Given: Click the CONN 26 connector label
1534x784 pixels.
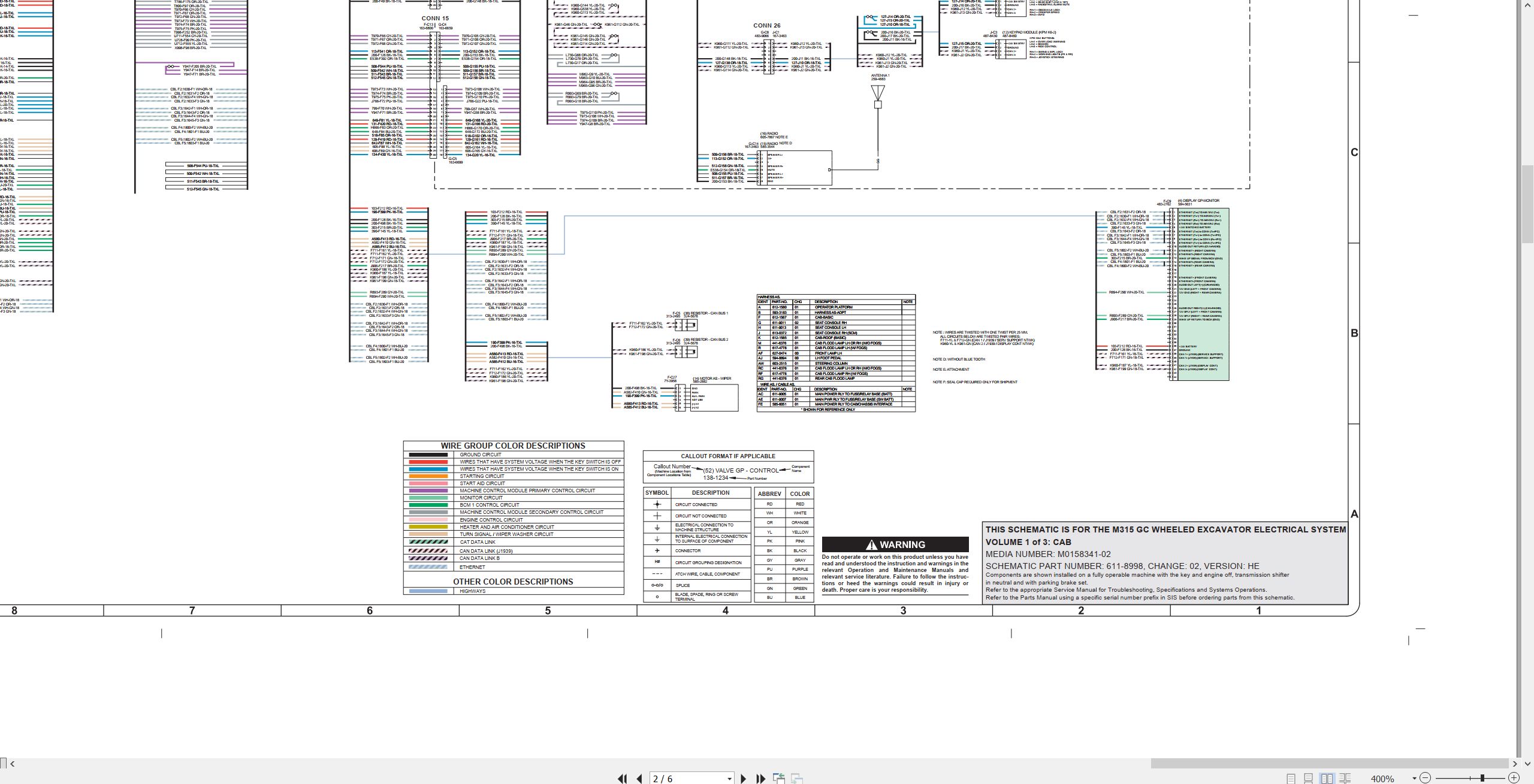Looking at the screenshot, I should 767,26.
